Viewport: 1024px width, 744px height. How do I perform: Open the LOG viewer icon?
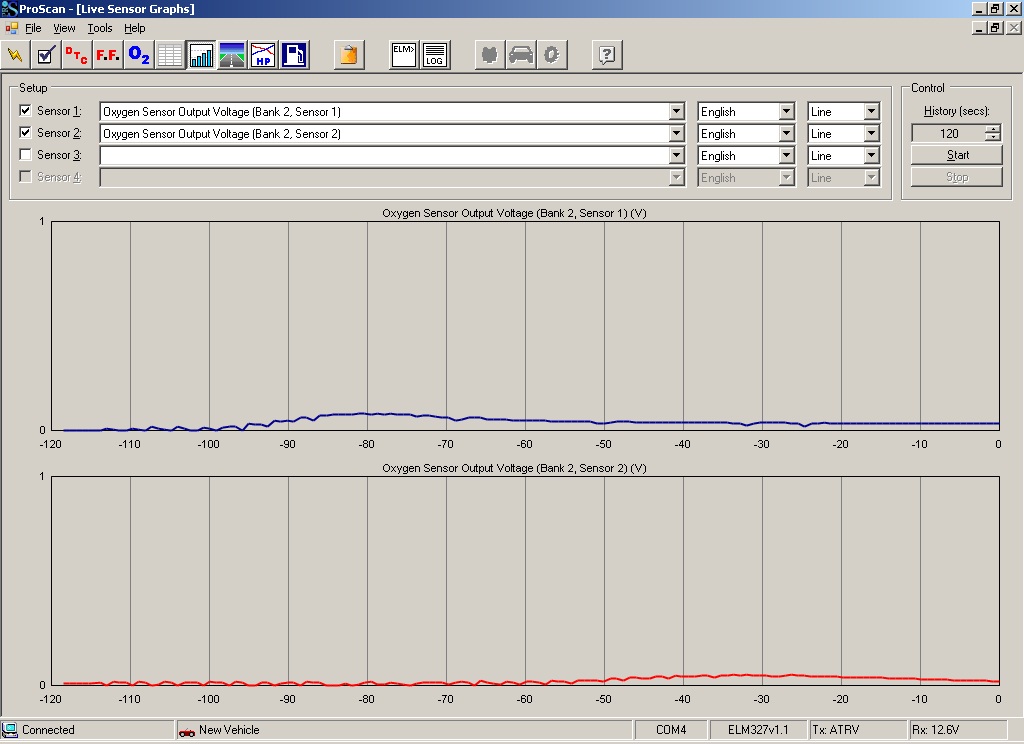point(435,55)
